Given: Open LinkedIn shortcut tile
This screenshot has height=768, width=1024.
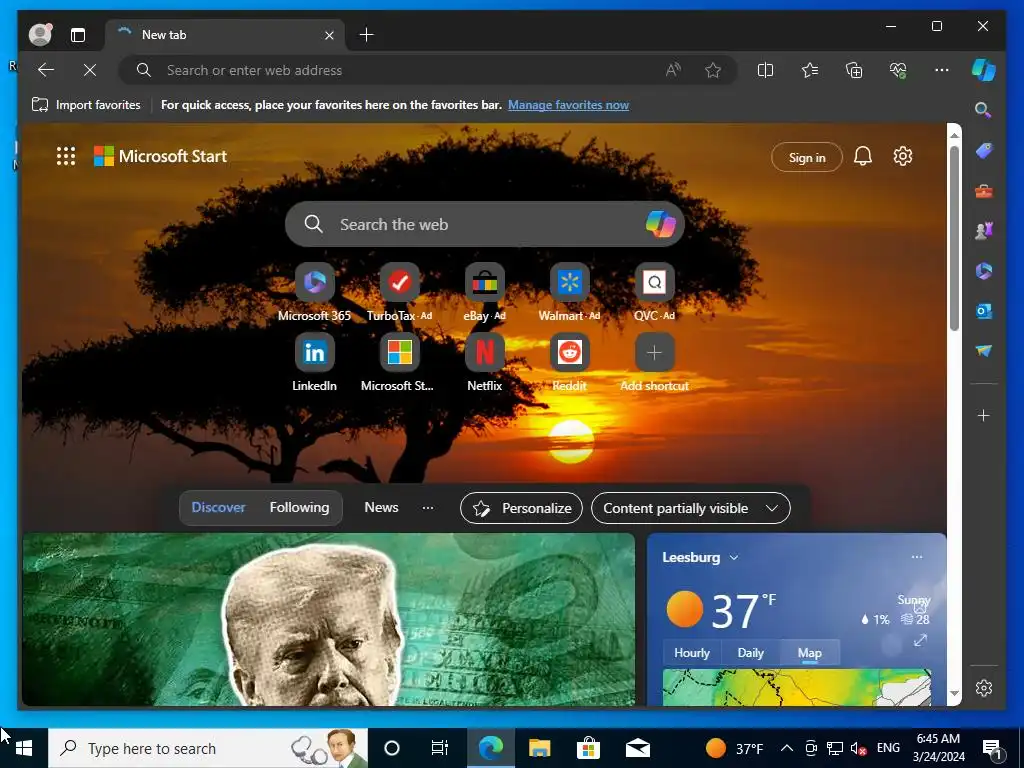Looking at the screenshot, I should tap(315, 352).
